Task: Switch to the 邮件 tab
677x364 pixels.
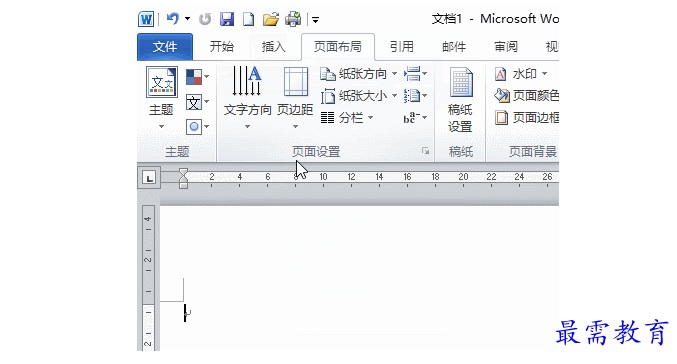Action: [x=454, y=47]
